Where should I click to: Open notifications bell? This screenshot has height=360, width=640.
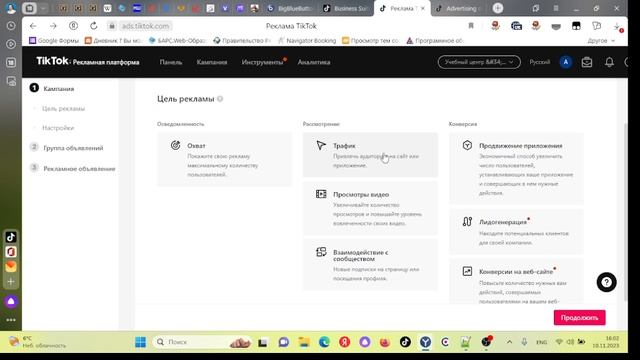tap(609, 62)
